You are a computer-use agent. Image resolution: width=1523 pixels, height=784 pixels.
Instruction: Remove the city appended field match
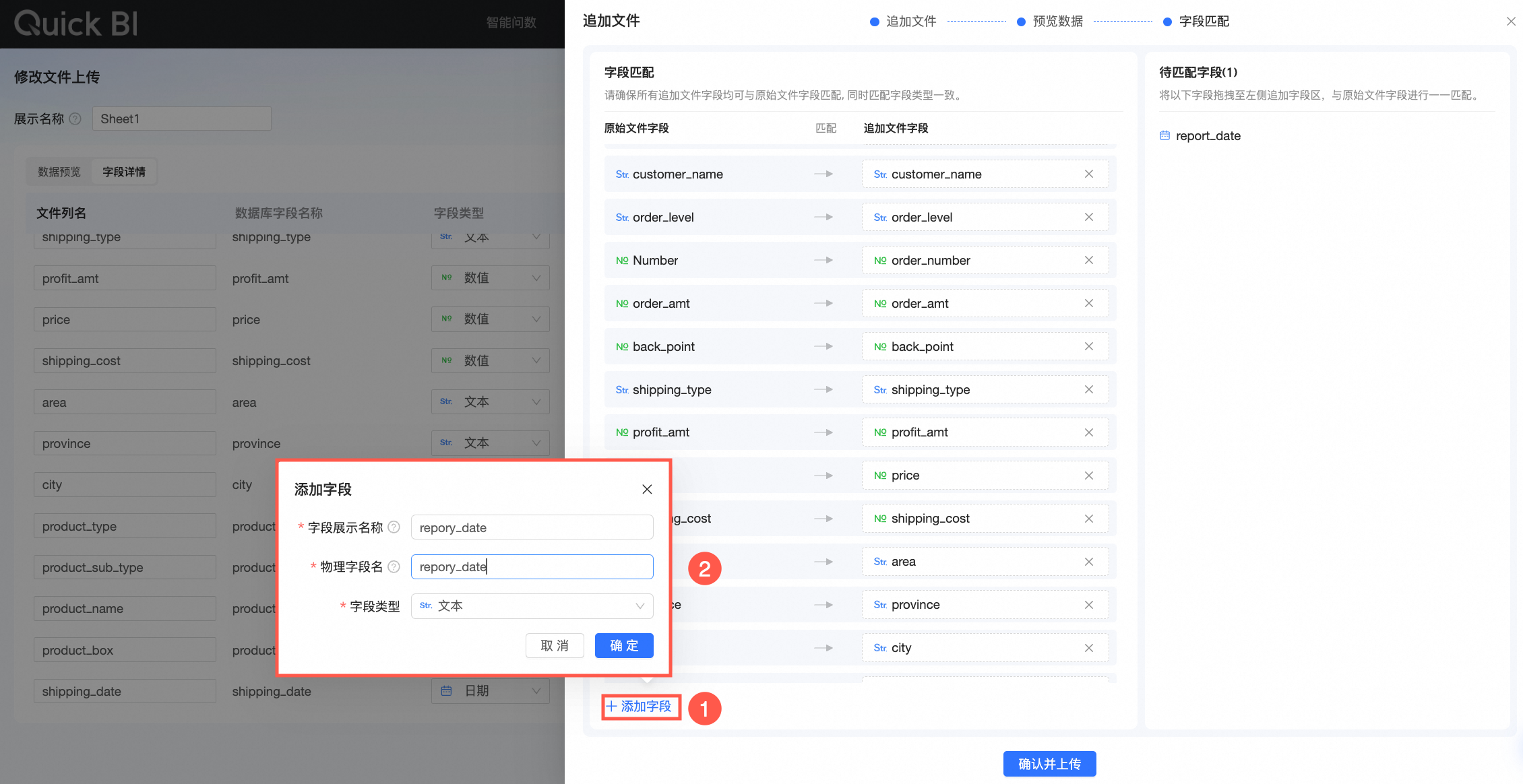1088,648
